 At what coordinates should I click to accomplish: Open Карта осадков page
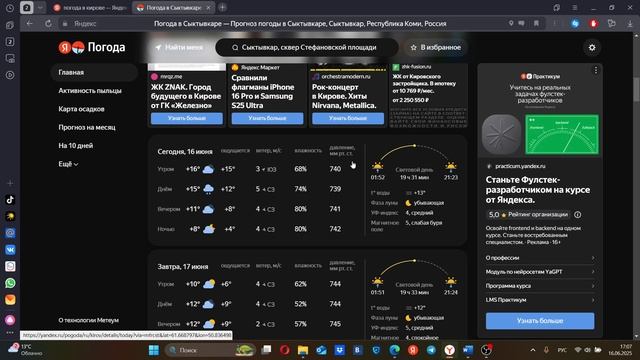pyautogui.click(x=81, y=109)
